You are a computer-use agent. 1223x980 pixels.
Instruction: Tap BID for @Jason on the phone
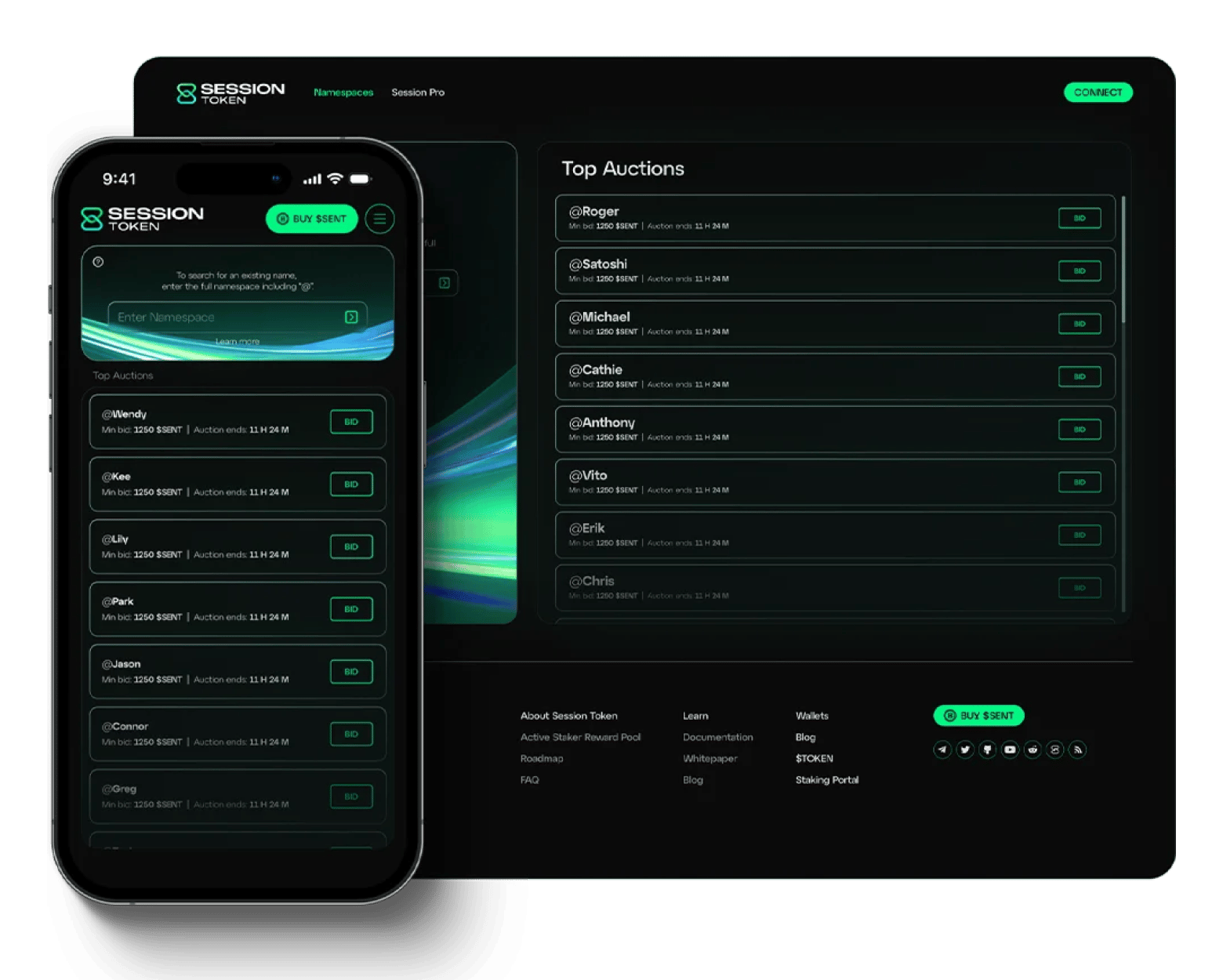[351, 672]
